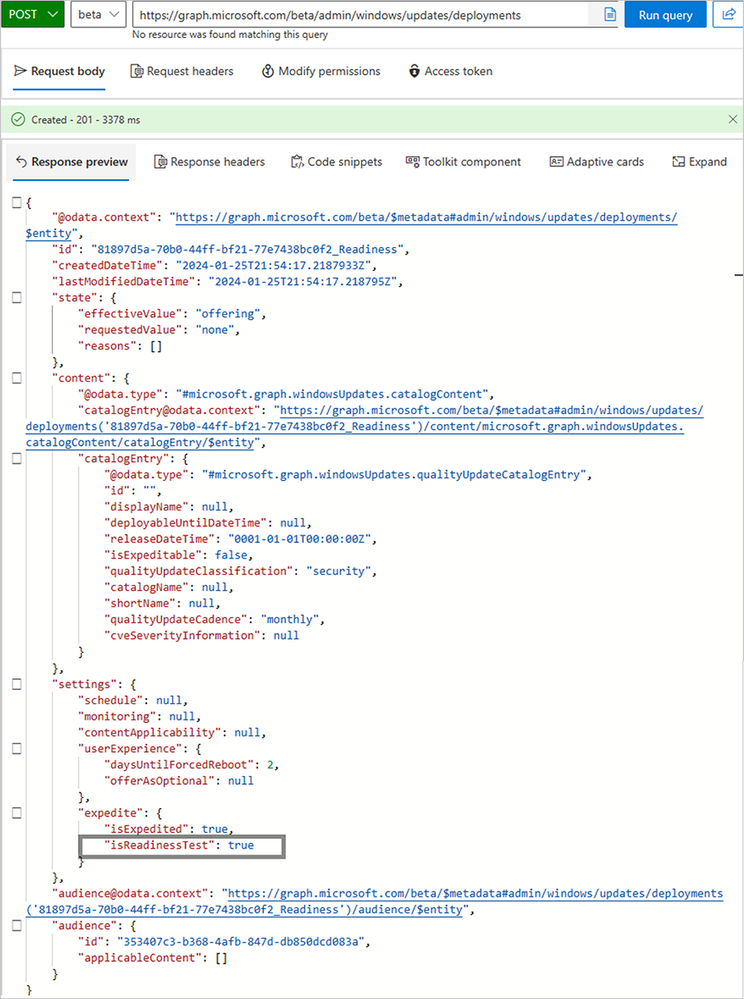Click the "offerAsOptional": null line
This screenshot has width=744, height=999.
179,781
